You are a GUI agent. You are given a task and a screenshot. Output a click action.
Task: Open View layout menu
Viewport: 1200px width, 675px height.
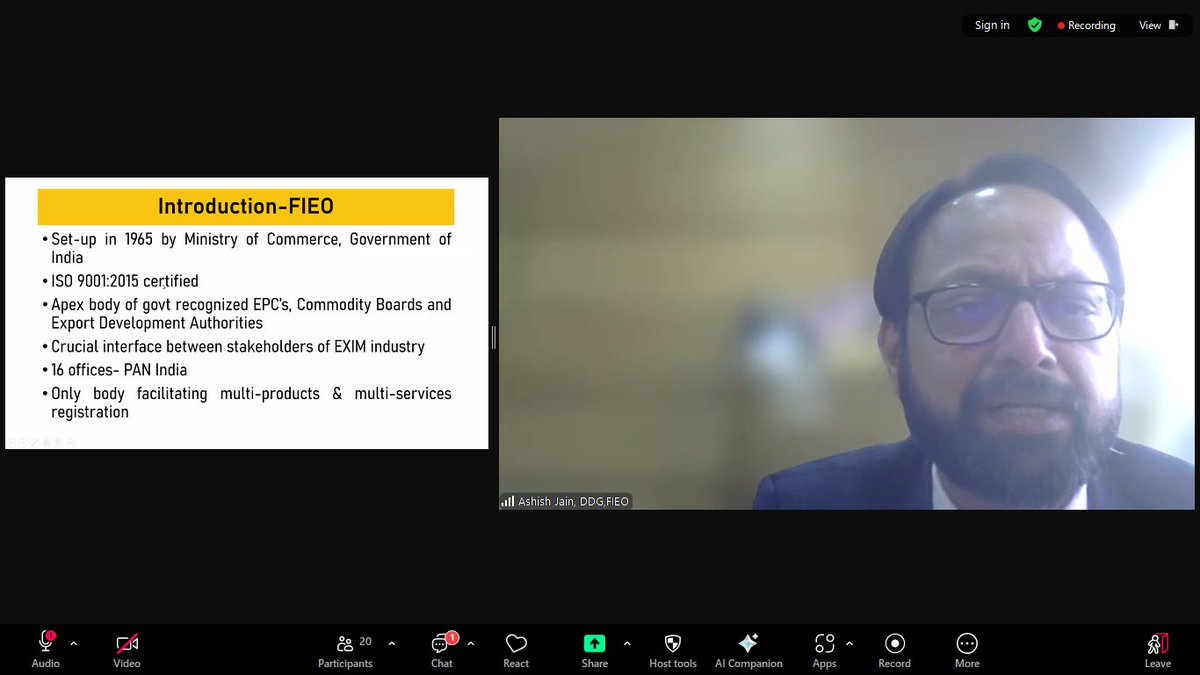[1158, 25]
